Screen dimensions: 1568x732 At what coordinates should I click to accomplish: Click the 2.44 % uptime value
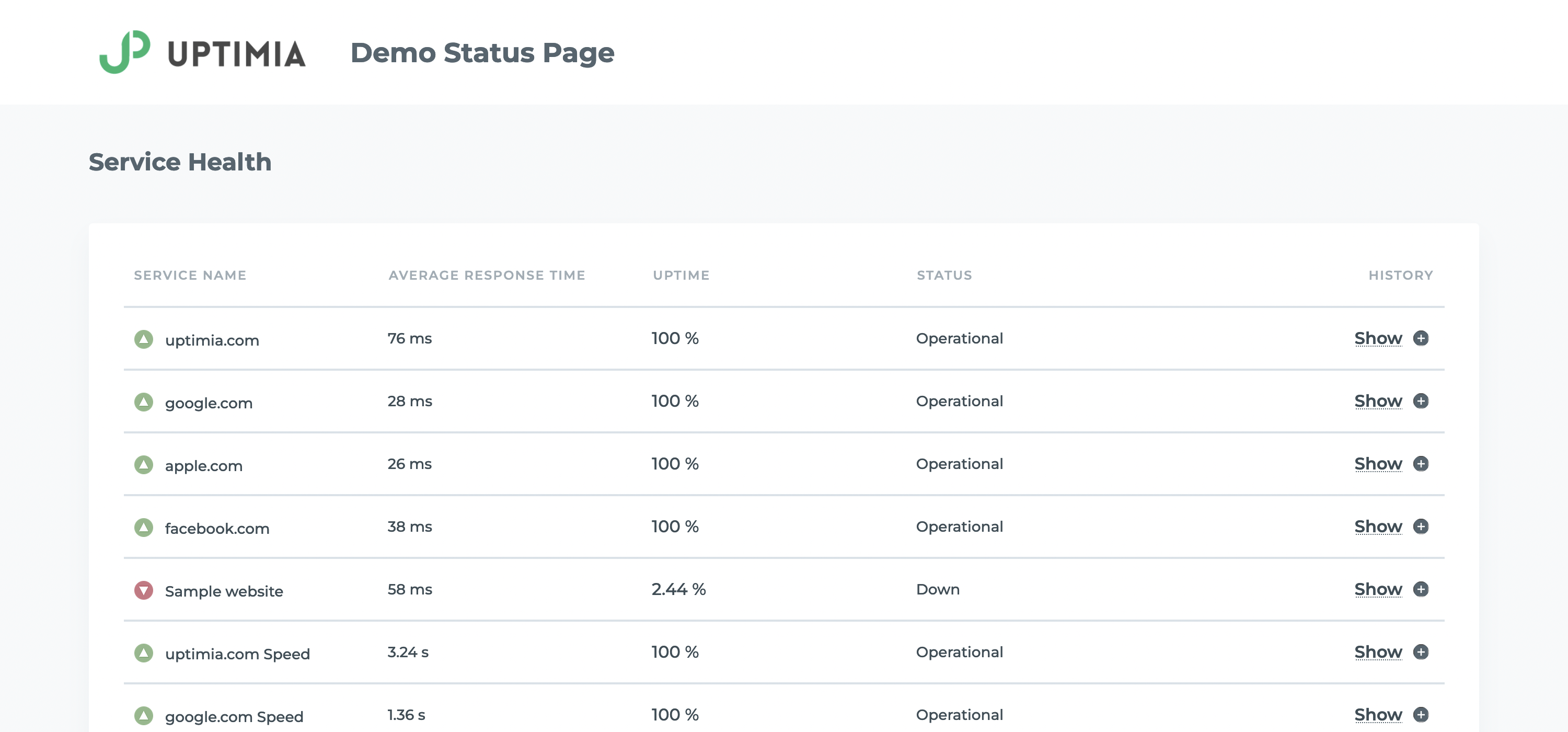[678, 589]
